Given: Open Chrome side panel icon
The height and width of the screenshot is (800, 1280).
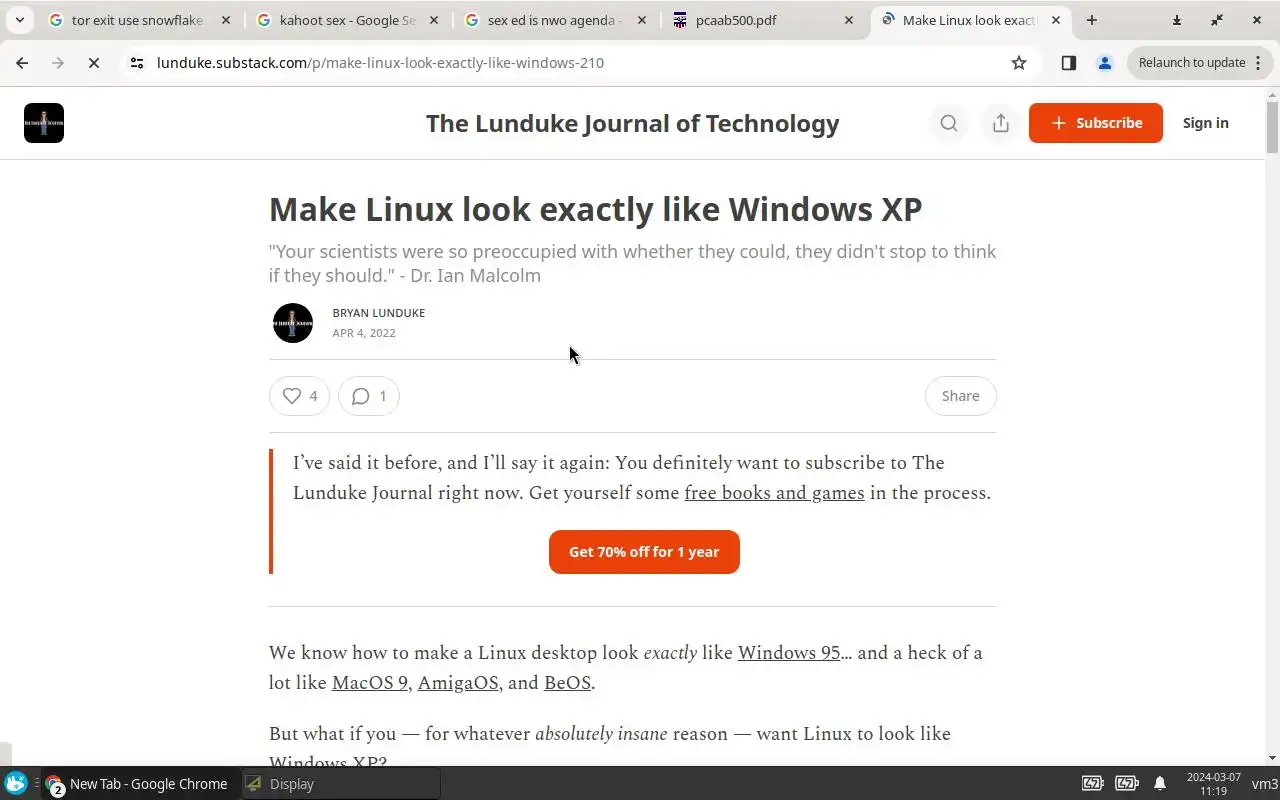Looking at the screenshot, I should click(1068, 63).
